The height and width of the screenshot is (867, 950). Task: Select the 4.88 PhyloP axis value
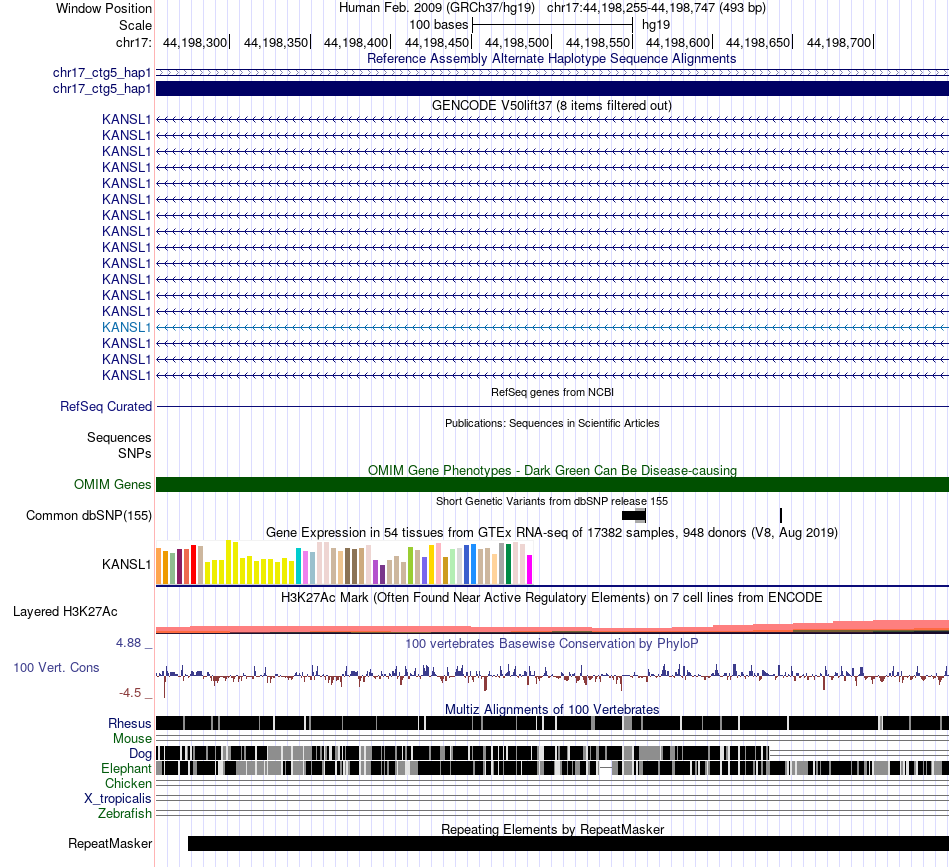(x=129, y=643)
